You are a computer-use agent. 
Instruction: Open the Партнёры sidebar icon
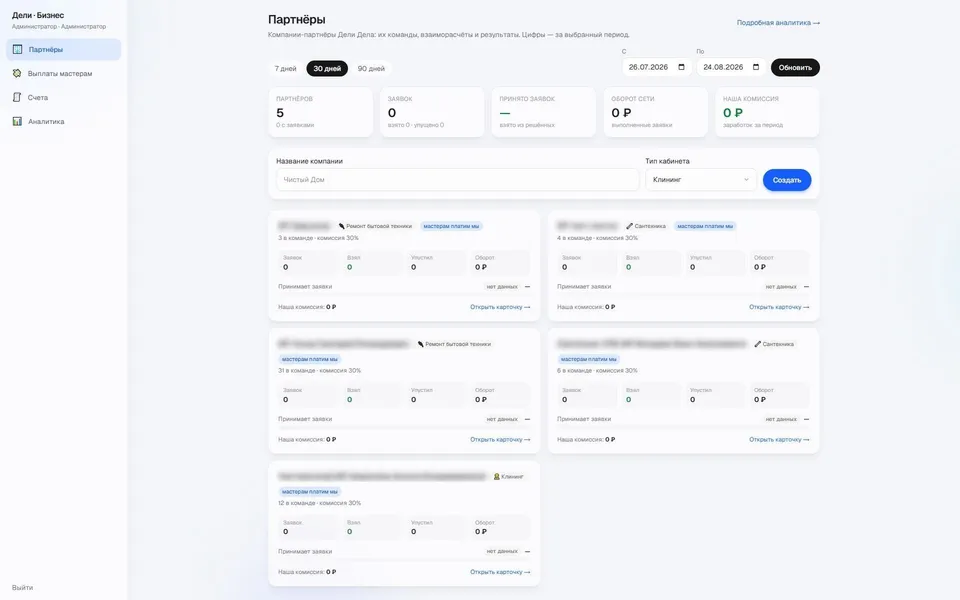(17, 49)
